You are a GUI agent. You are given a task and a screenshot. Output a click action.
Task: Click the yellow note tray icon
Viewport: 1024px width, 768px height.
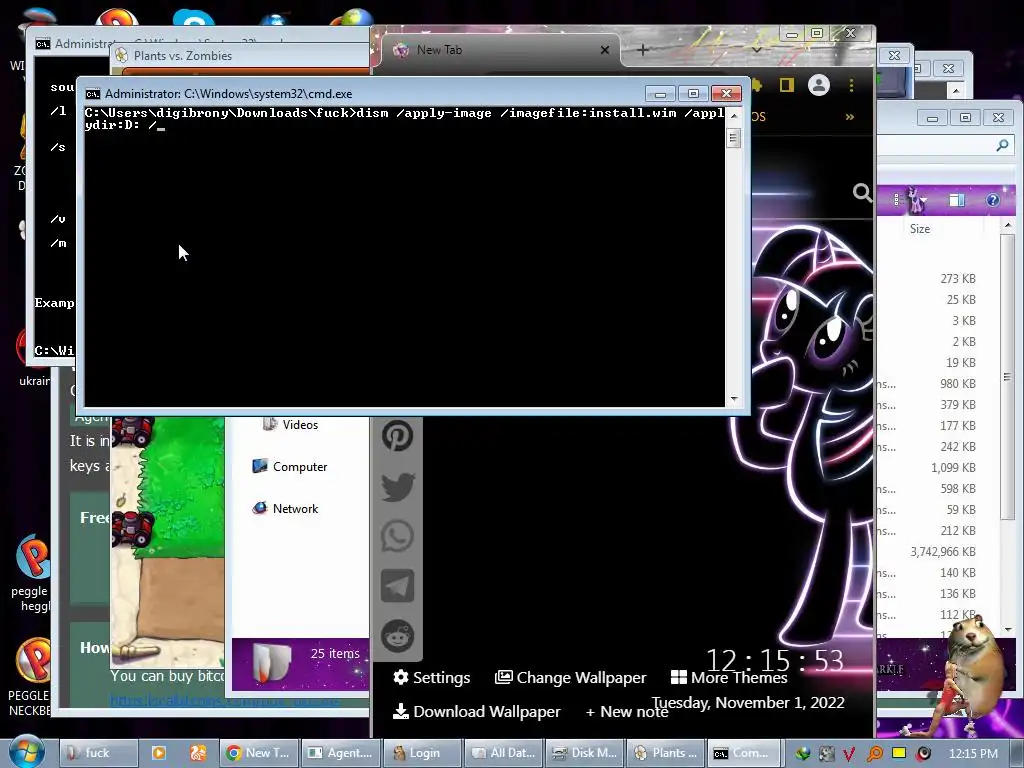899,753
